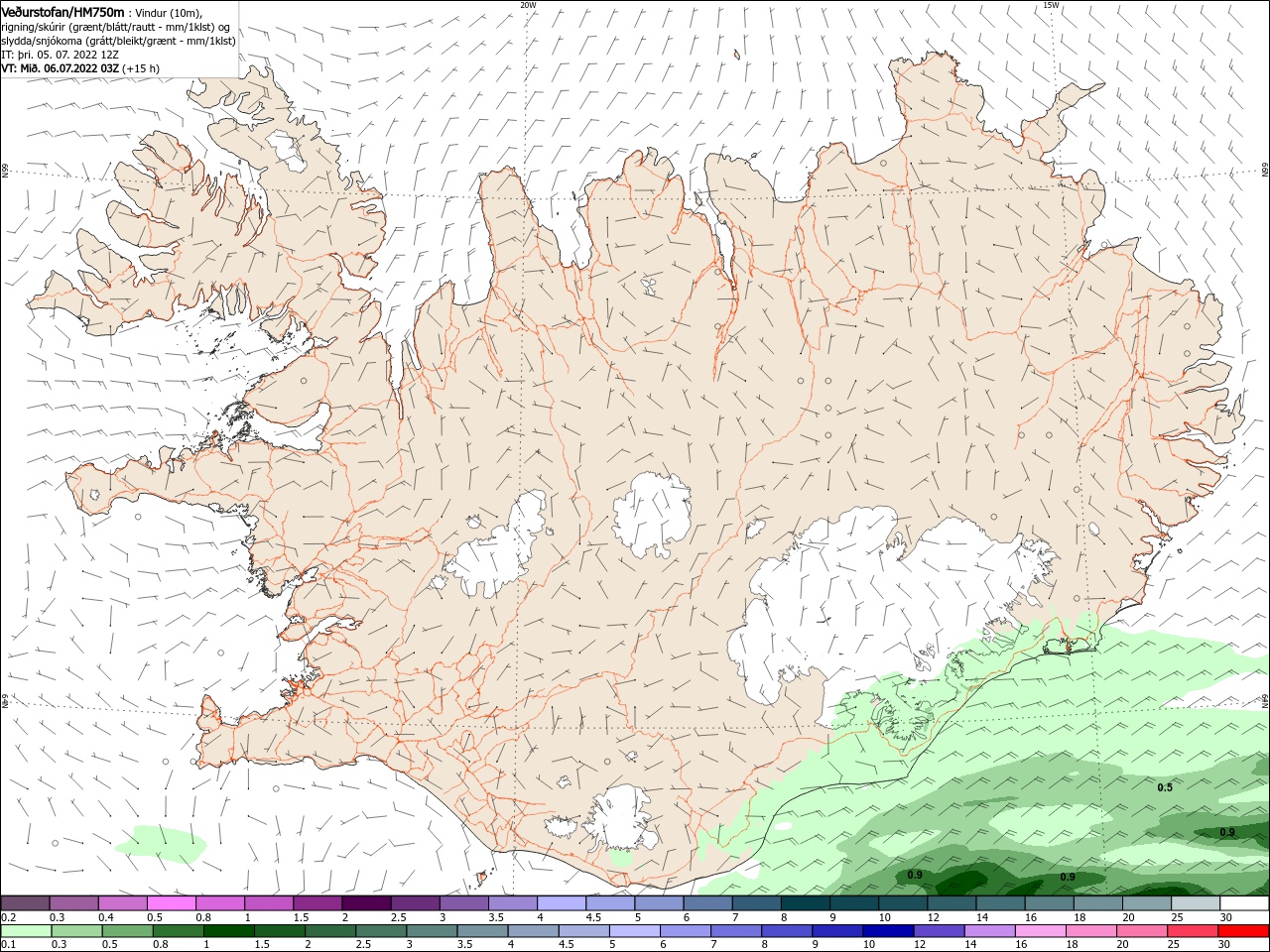Select the rain legend swatch for 25

coord(1192,931)
